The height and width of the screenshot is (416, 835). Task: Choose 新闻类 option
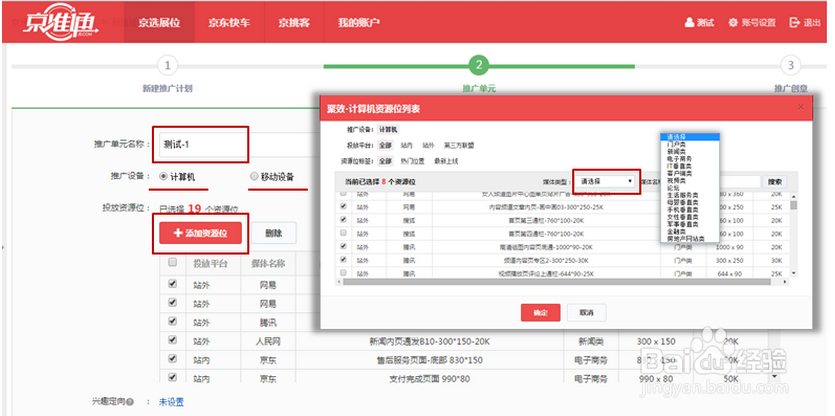click(x=690, y=152)
